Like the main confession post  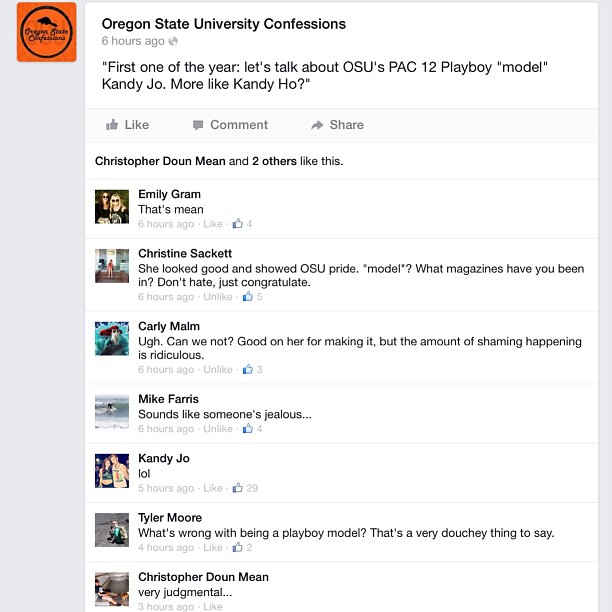[127, 125]
